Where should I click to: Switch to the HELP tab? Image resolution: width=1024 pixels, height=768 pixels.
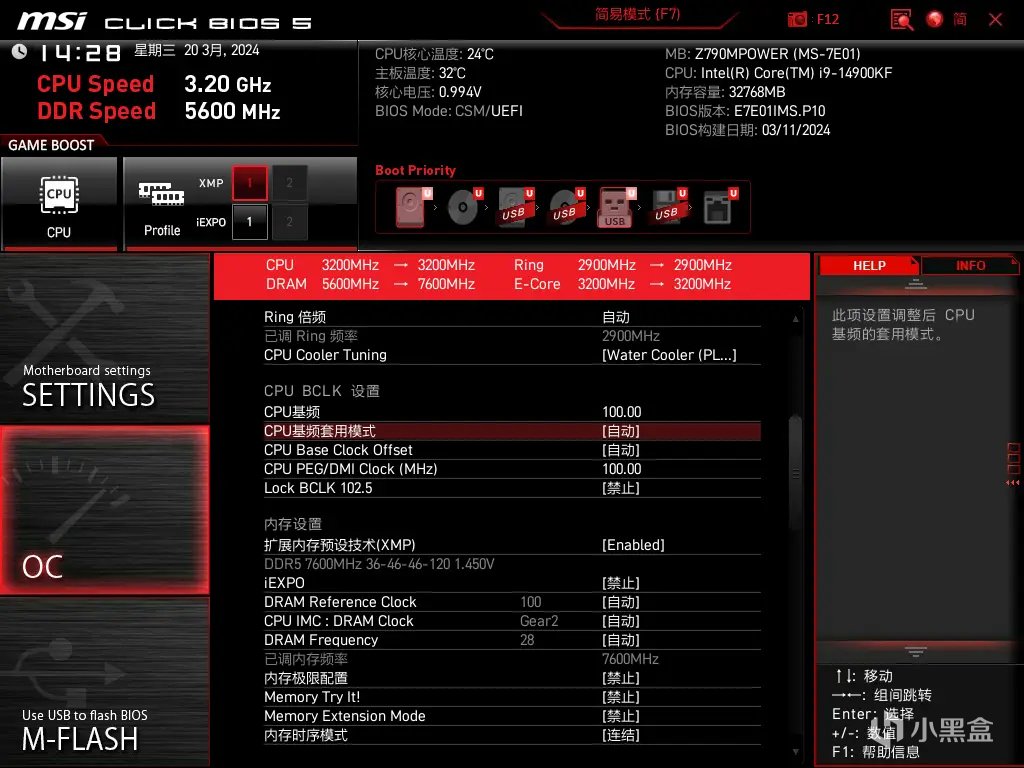tap(869, 265)
